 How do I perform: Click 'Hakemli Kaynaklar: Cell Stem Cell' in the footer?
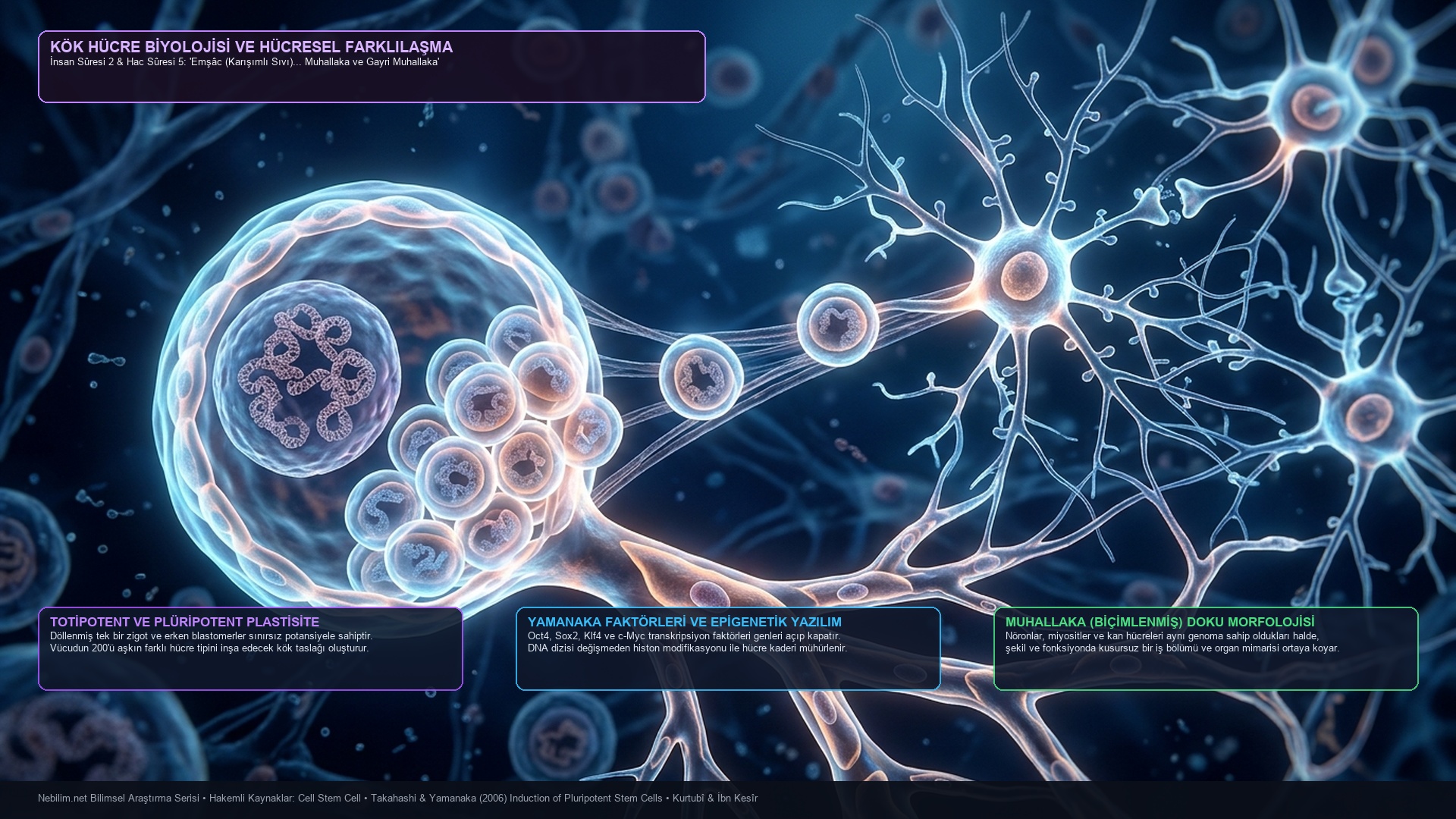285,799
